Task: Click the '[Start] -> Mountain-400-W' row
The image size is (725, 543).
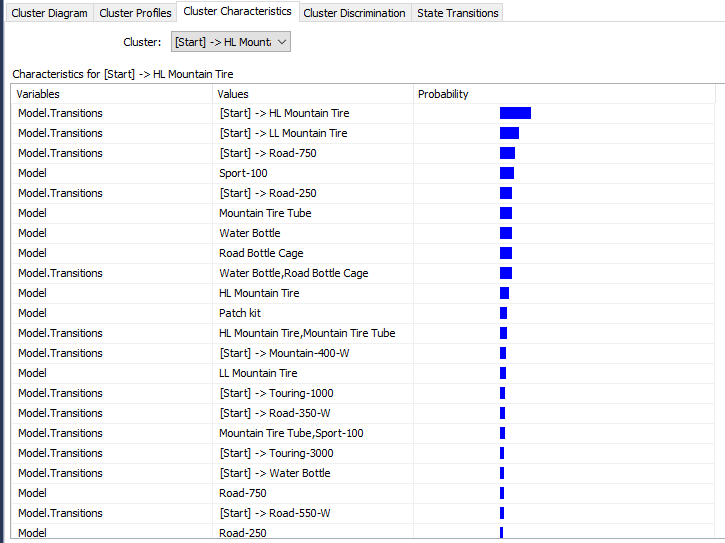Action: [x=283, y=353]
